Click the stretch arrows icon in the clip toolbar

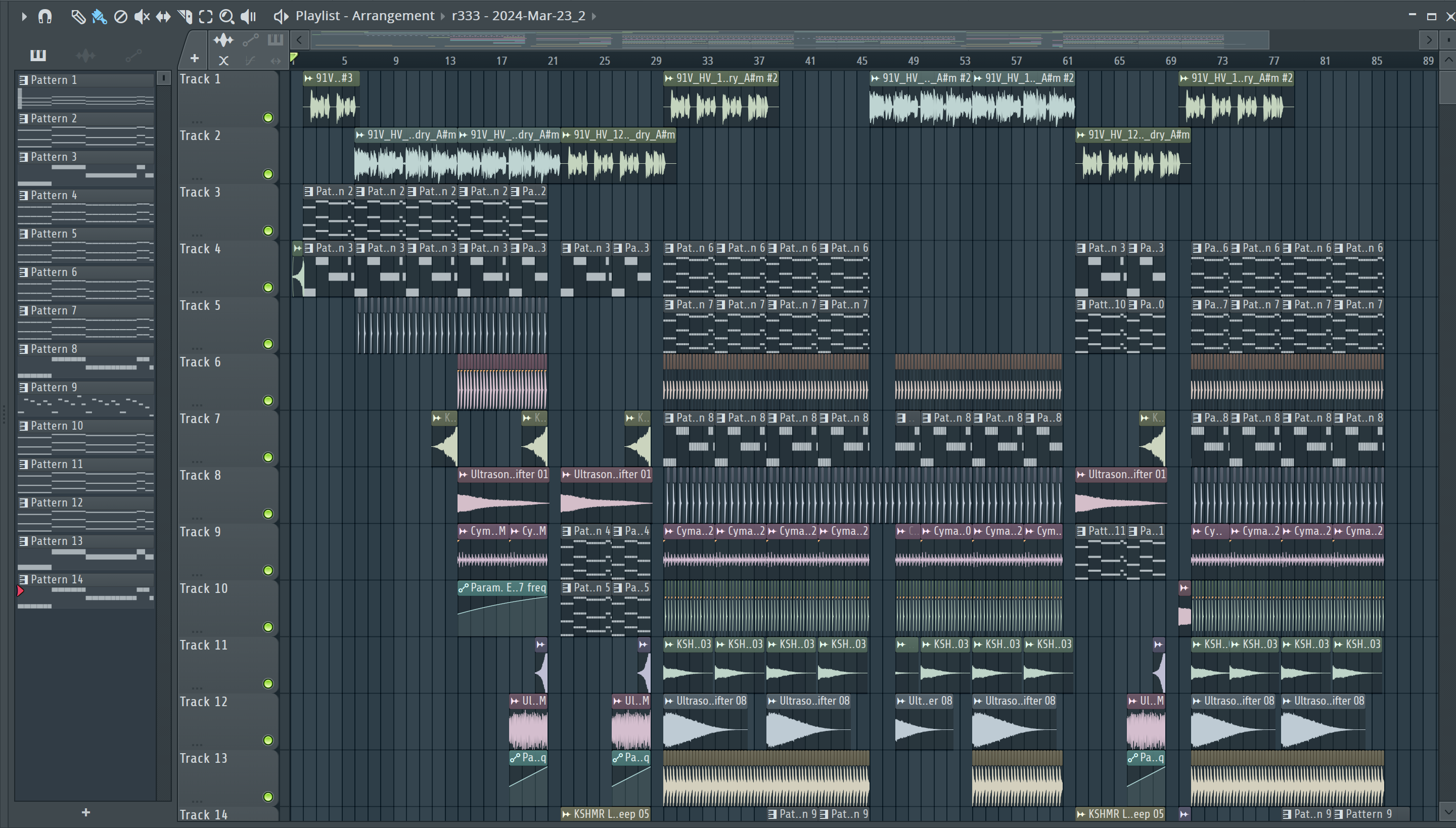click(x=276, y=60)
